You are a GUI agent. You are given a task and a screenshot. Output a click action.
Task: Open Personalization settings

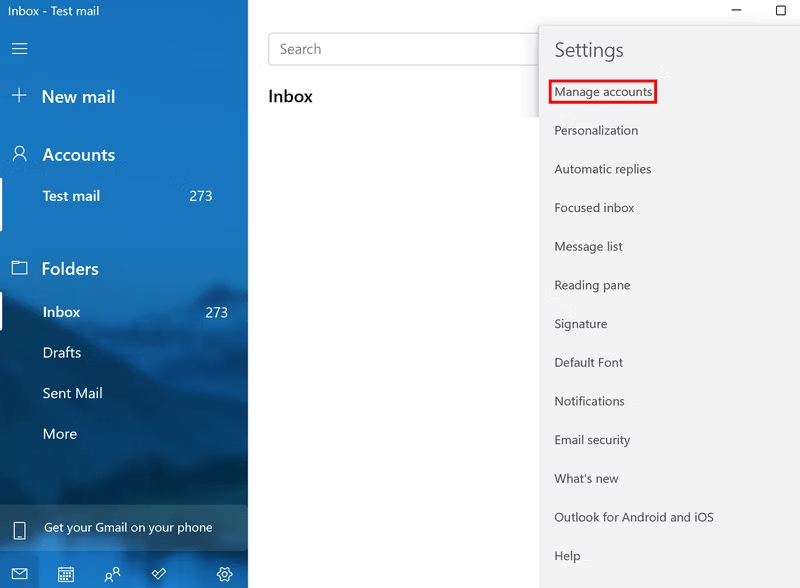pyautogui.click(x=596, y=131)
